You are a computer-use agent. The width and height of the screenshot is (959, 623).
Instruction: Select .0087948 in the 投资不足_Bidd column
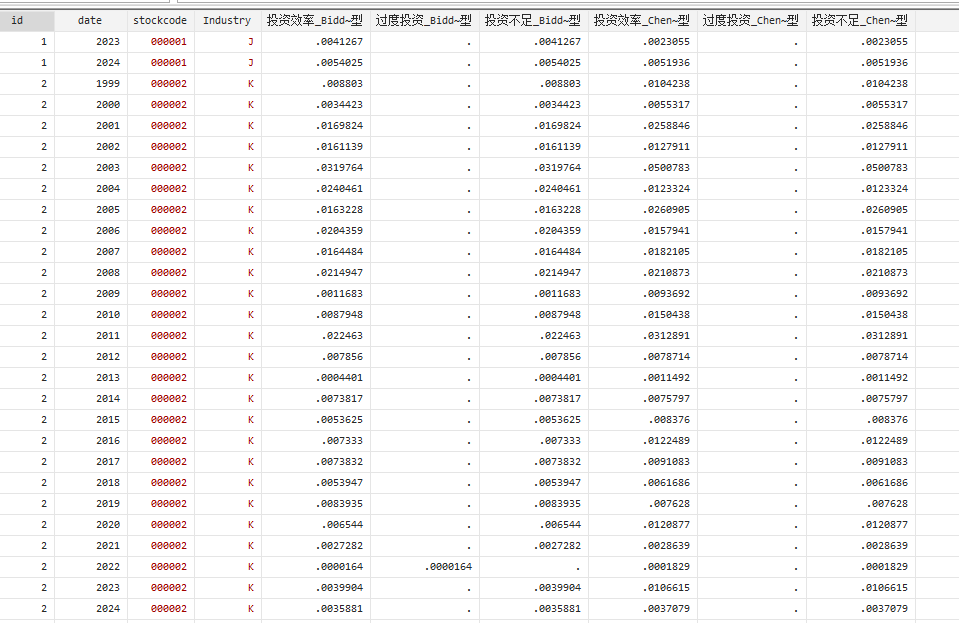click(533, 314)
